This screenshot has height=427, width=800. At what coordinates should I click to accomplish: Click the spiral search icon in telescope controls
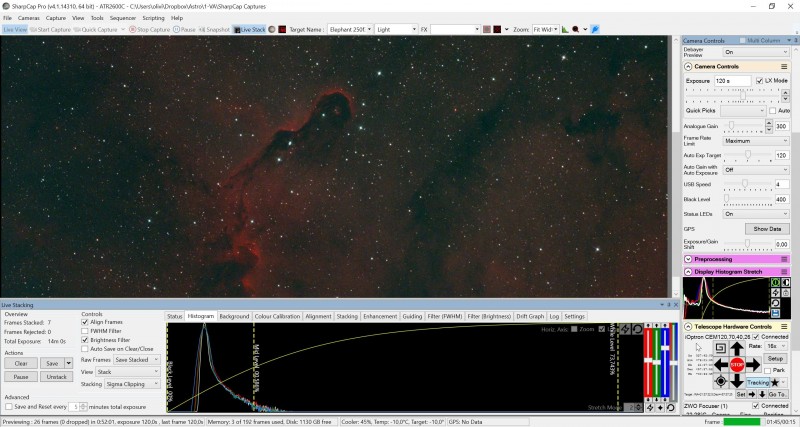pos(720,348)
